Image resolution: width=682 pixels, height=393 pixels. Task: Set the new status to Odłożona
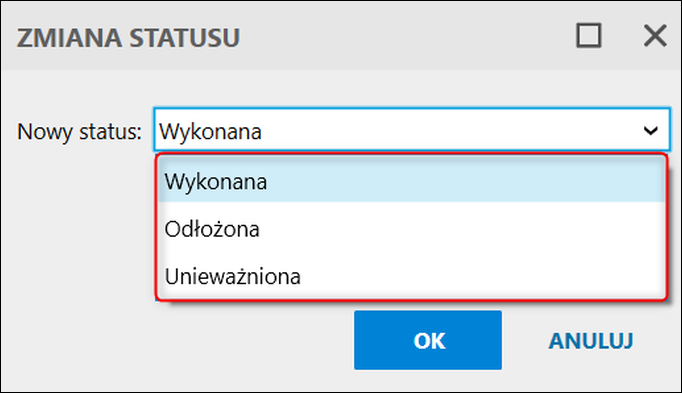tap(411, 229)
